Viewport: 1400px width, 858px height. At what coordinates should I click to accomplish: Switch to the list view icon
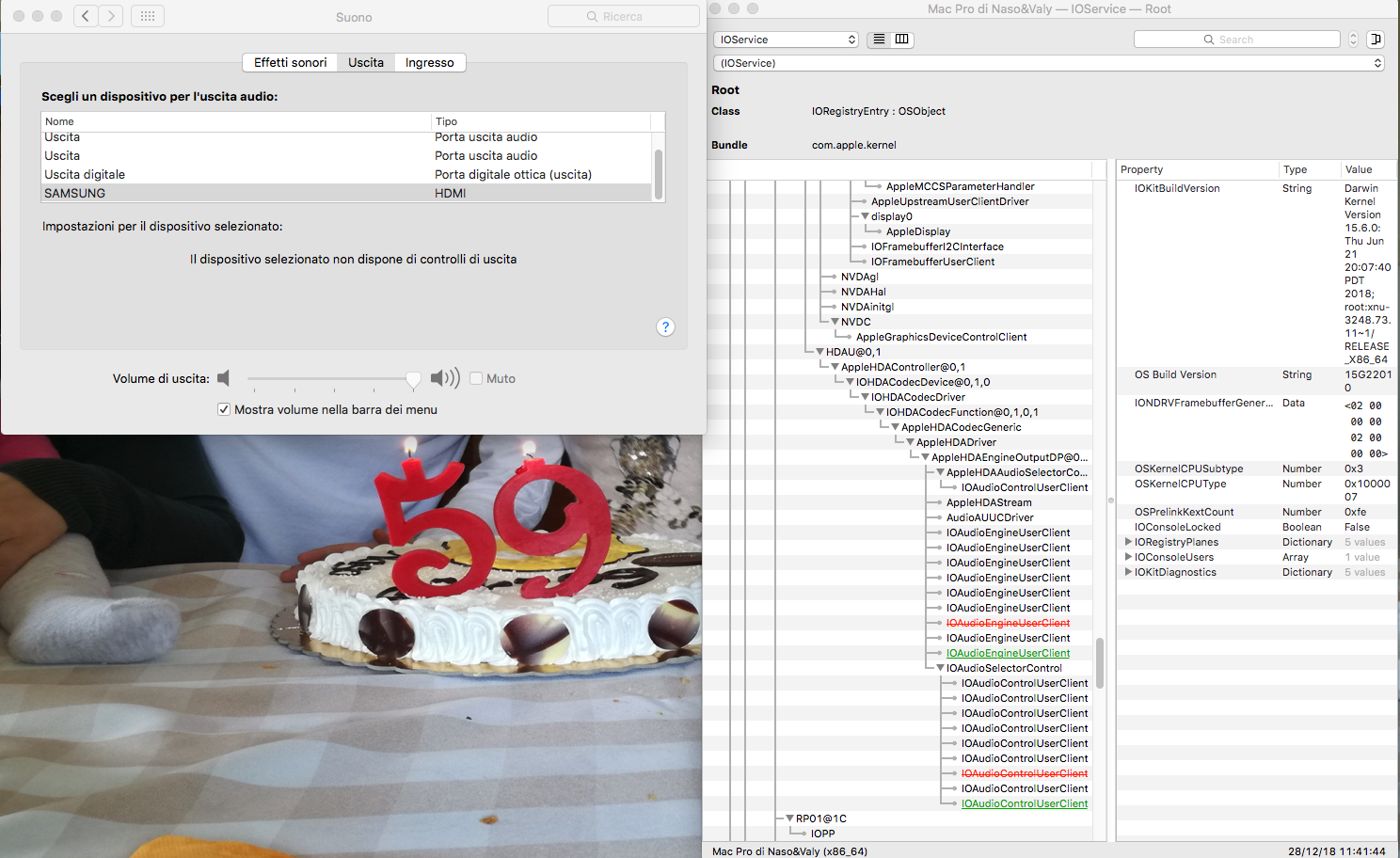879,40
